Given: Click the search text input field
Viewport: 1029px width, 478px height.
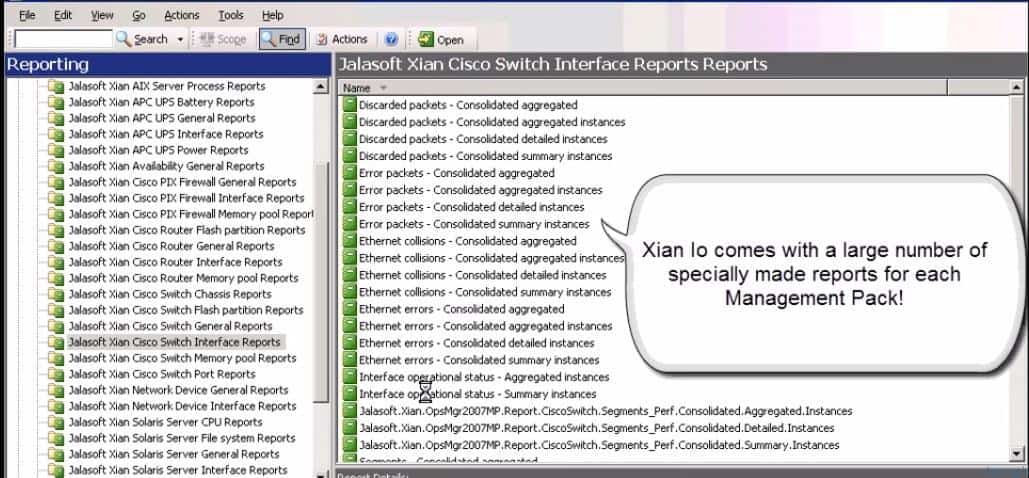Looking at the screenshot, I should [x=64, y=39].
